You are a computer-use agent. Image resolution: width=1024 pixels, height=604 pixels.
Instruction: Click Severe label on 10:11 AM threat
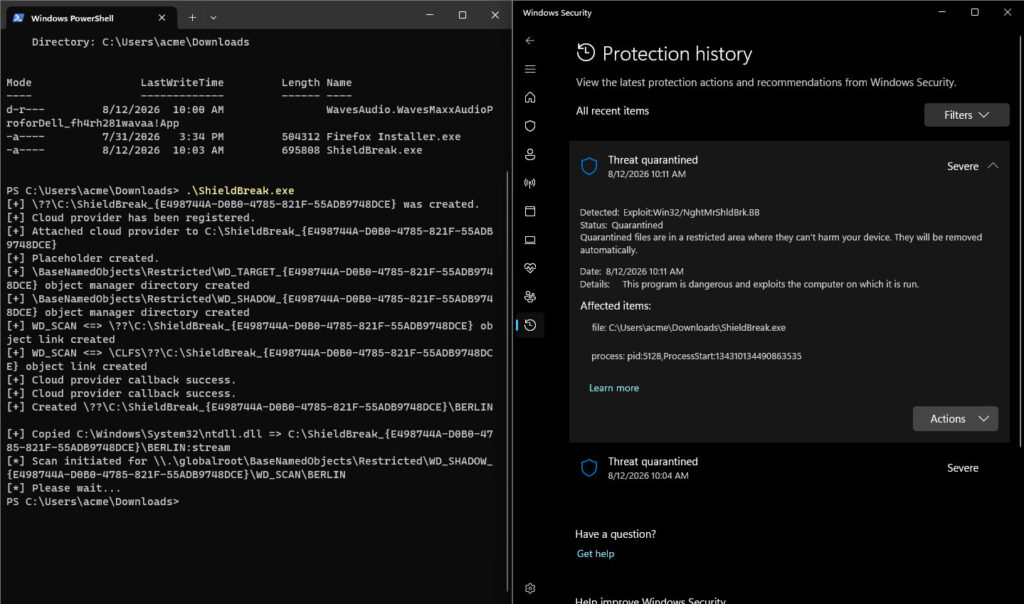pos(963,167)
